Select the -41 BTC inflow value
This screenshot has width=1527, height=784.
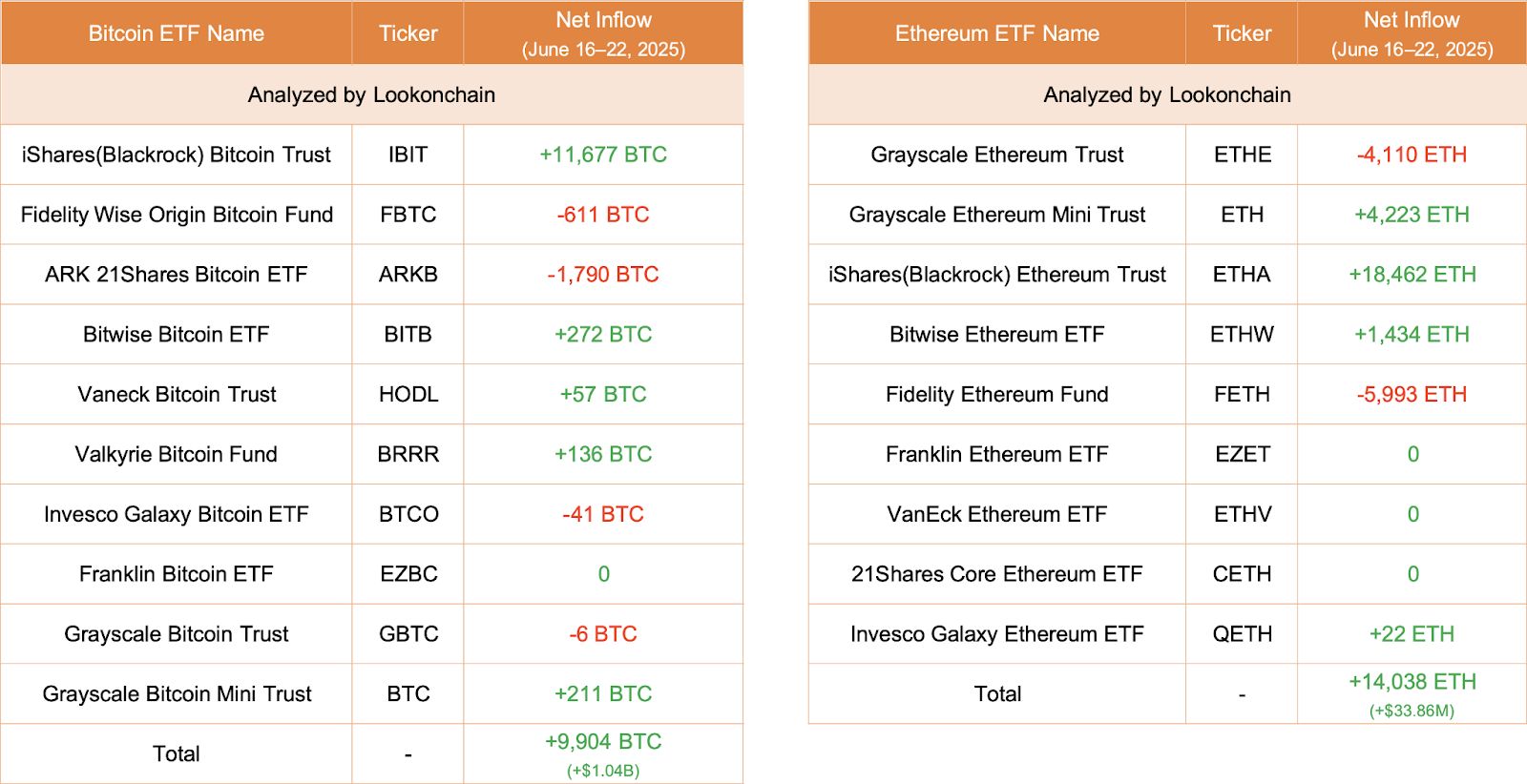point(603,514)
